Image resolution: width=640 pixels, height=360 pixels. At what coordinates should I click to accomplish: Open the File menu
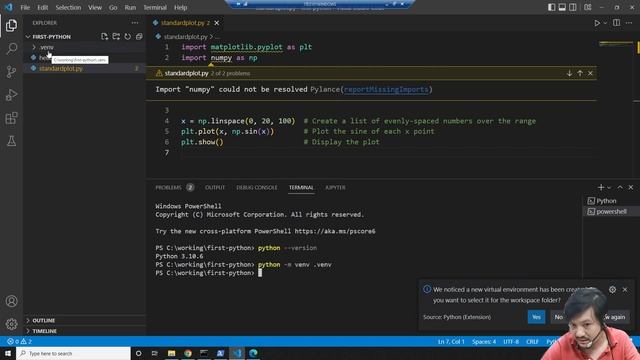[25, 7]
